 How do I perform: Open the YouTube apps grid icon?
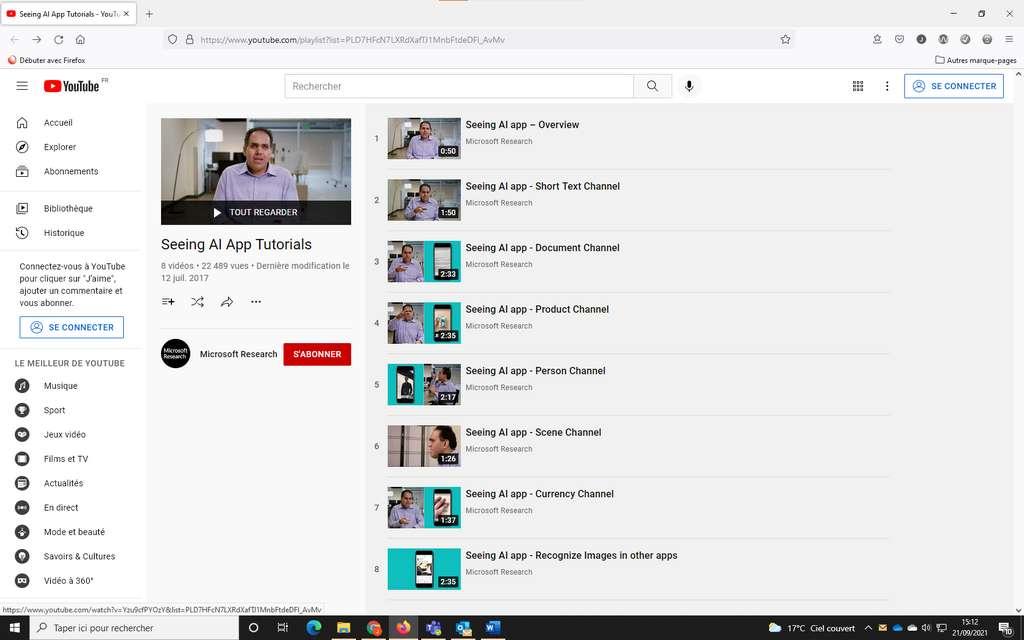pyautogui.click(x=858, y=86)
